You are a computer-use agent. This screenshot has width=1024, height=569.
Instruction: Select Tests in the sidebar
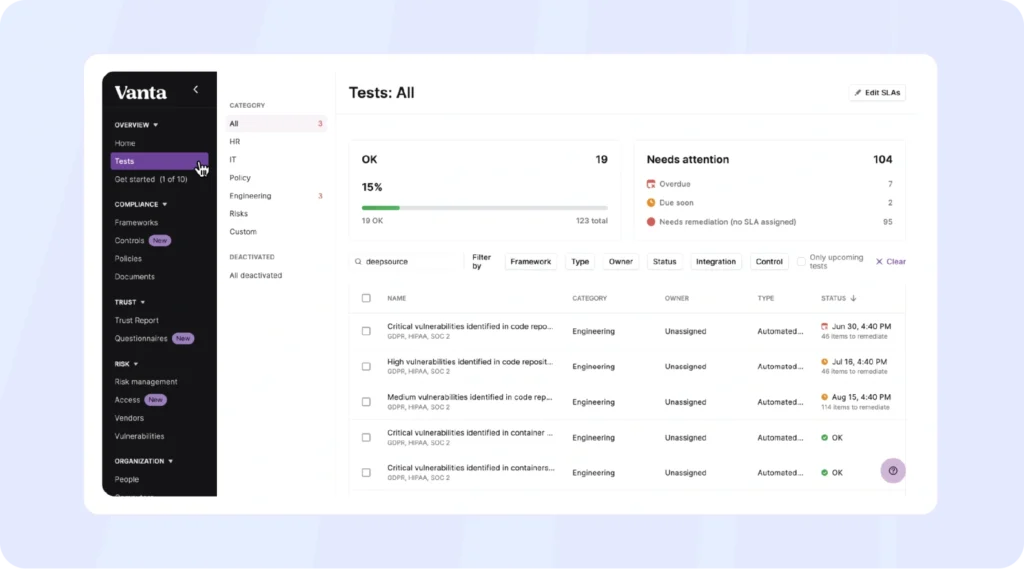159,161
